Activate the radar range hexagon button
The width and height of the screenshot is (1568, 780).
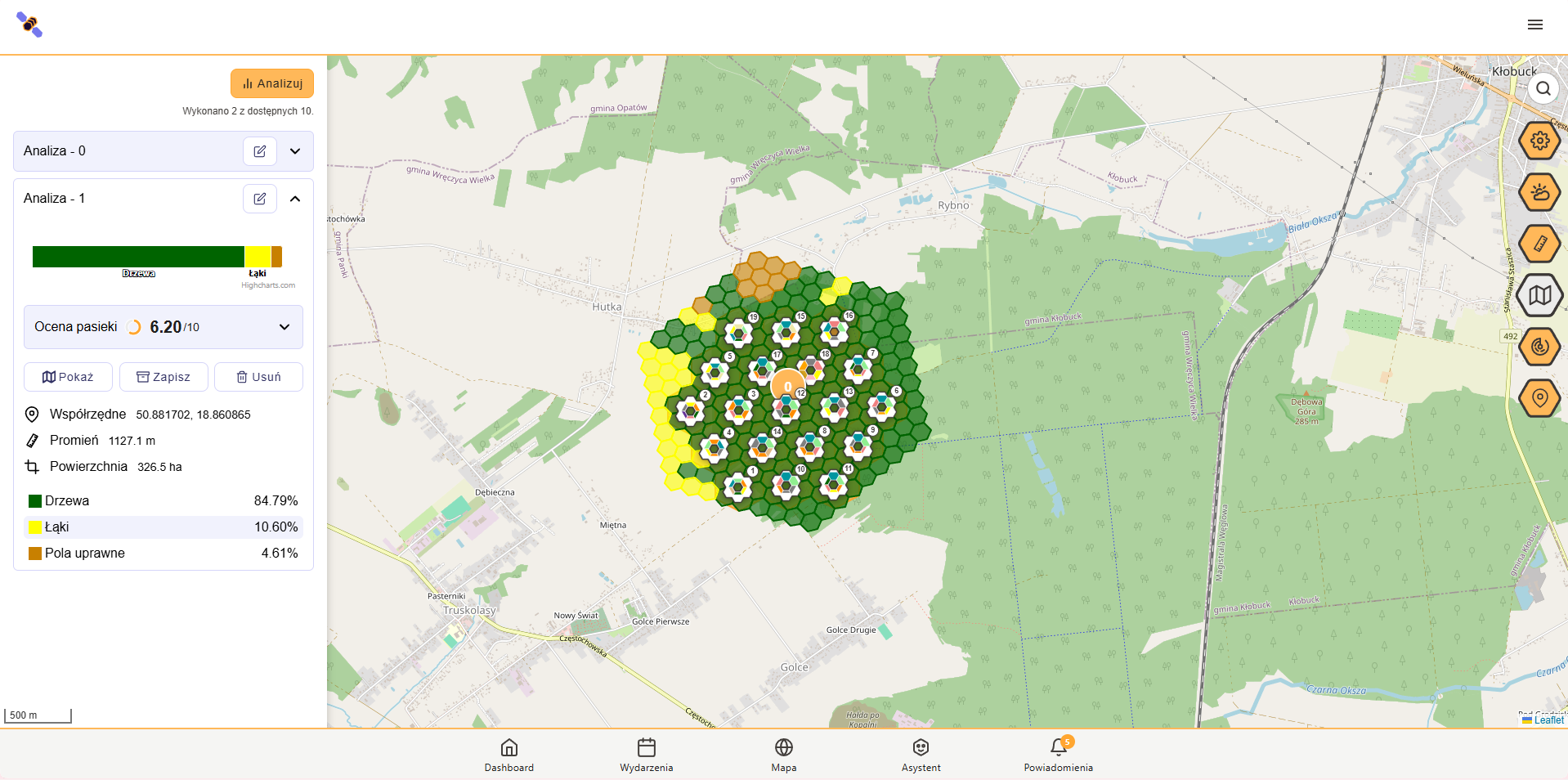tap(1540, 347)
